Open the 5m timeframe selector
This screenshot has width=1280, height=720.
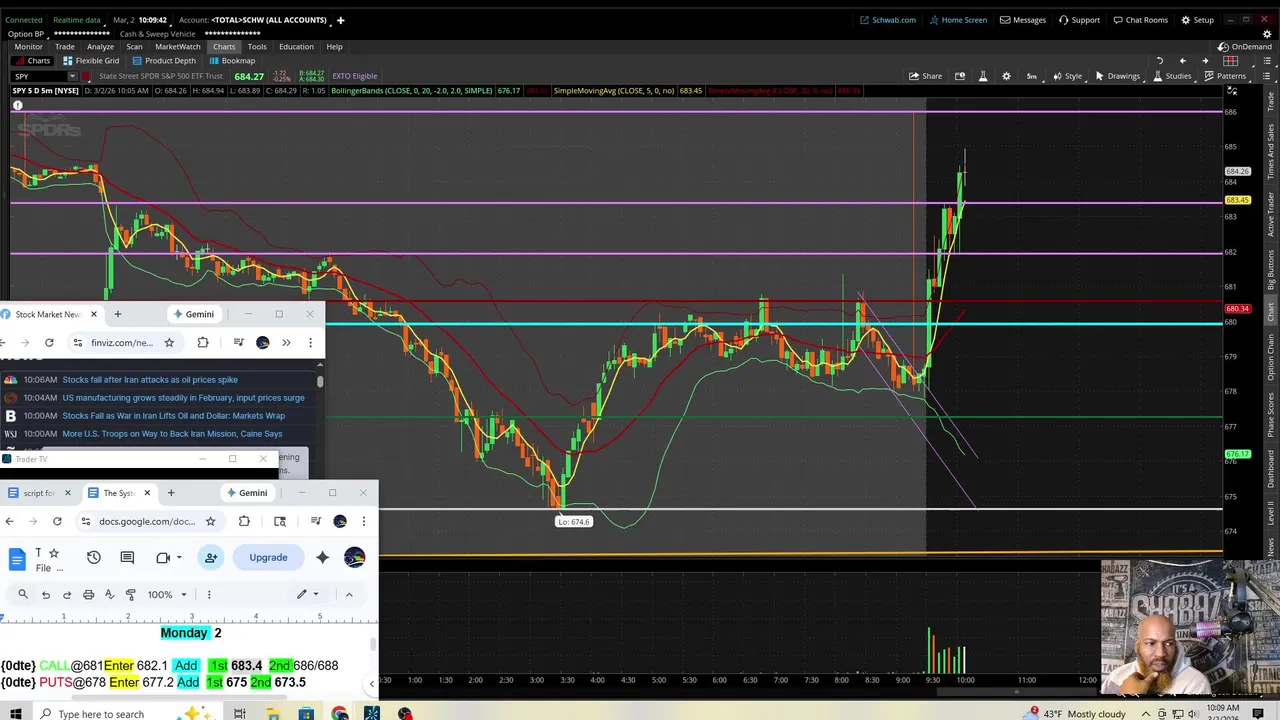pyautogui.click(x=1032, y=76)
